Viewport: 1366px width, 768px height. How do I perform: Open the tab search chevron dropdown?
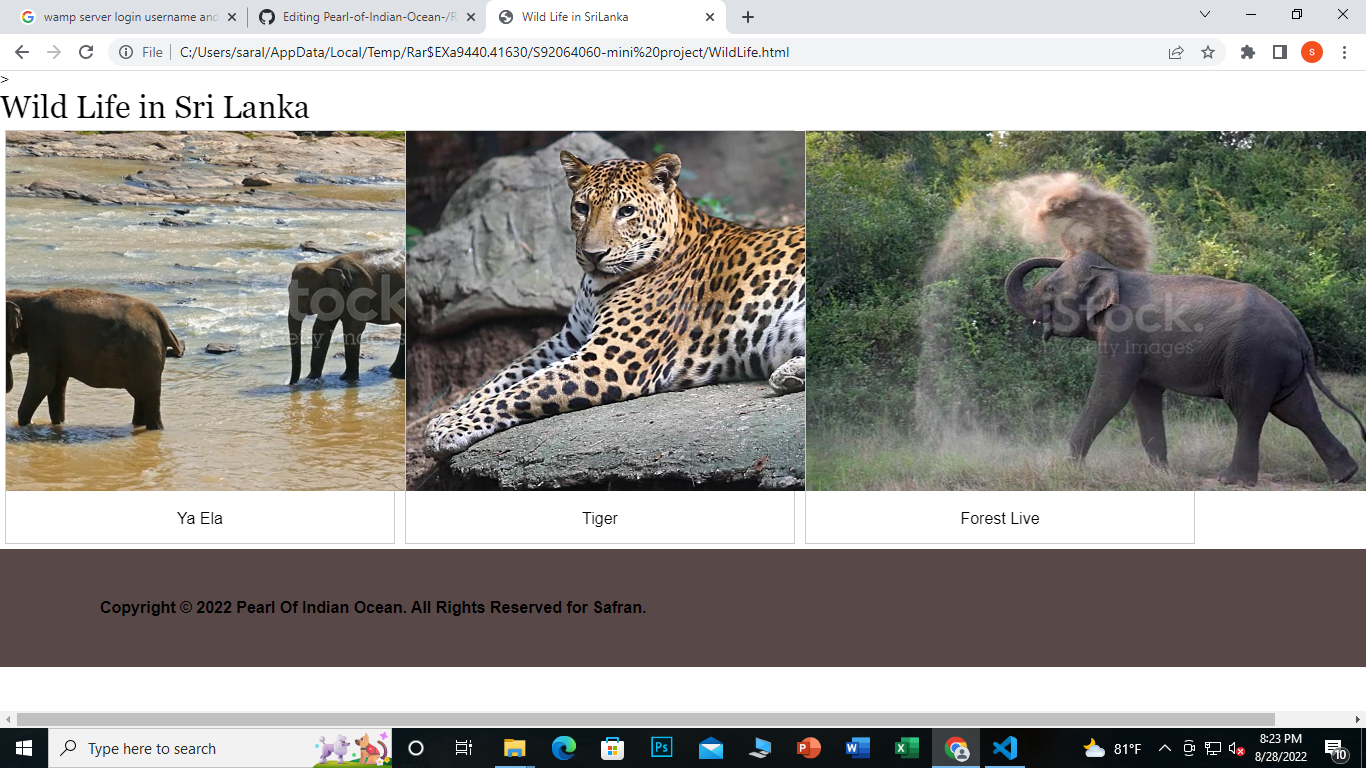click(x=1203, y=15)
